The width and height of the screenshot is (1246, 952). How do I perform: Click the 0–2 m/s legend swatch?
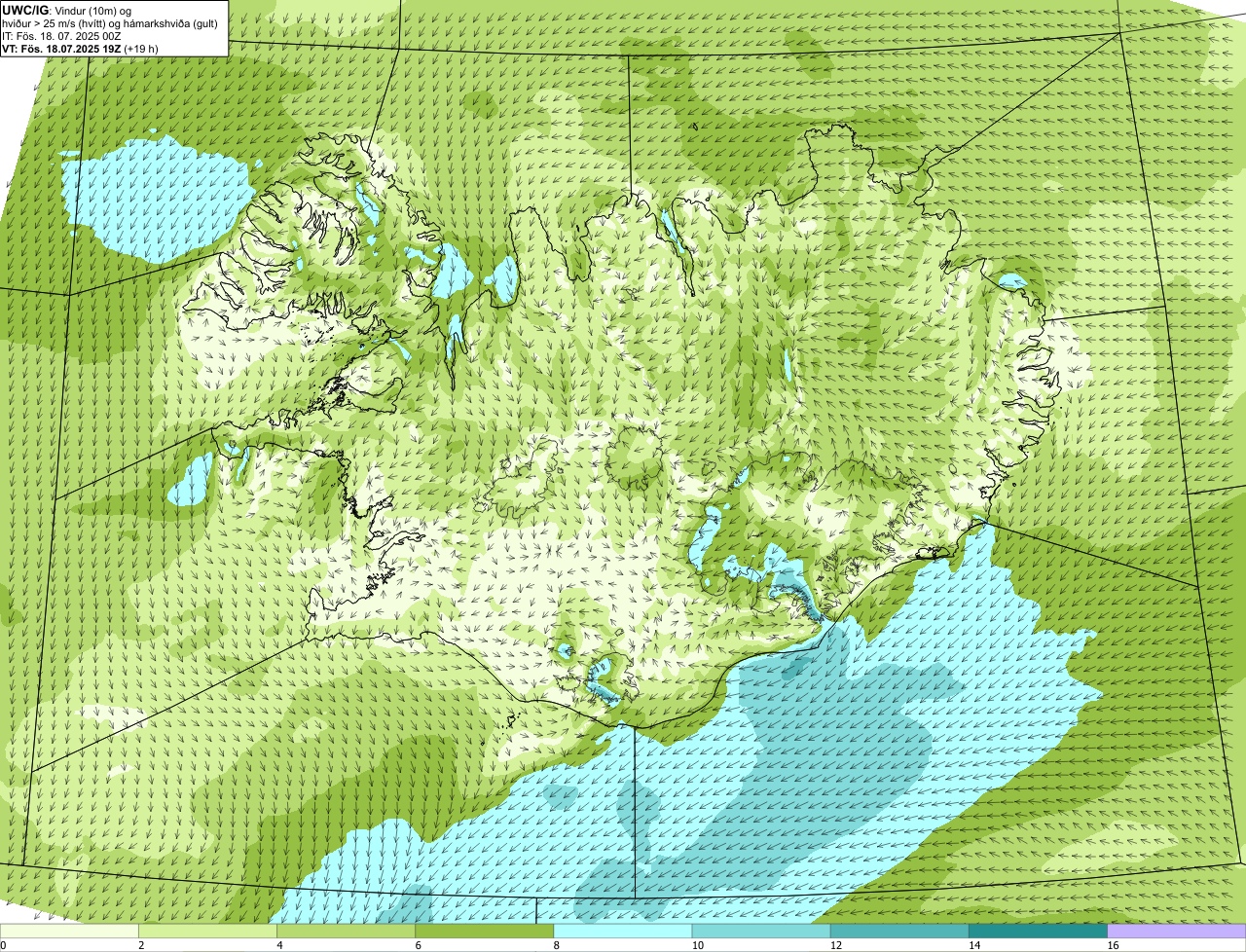click(x=69, y=931)
